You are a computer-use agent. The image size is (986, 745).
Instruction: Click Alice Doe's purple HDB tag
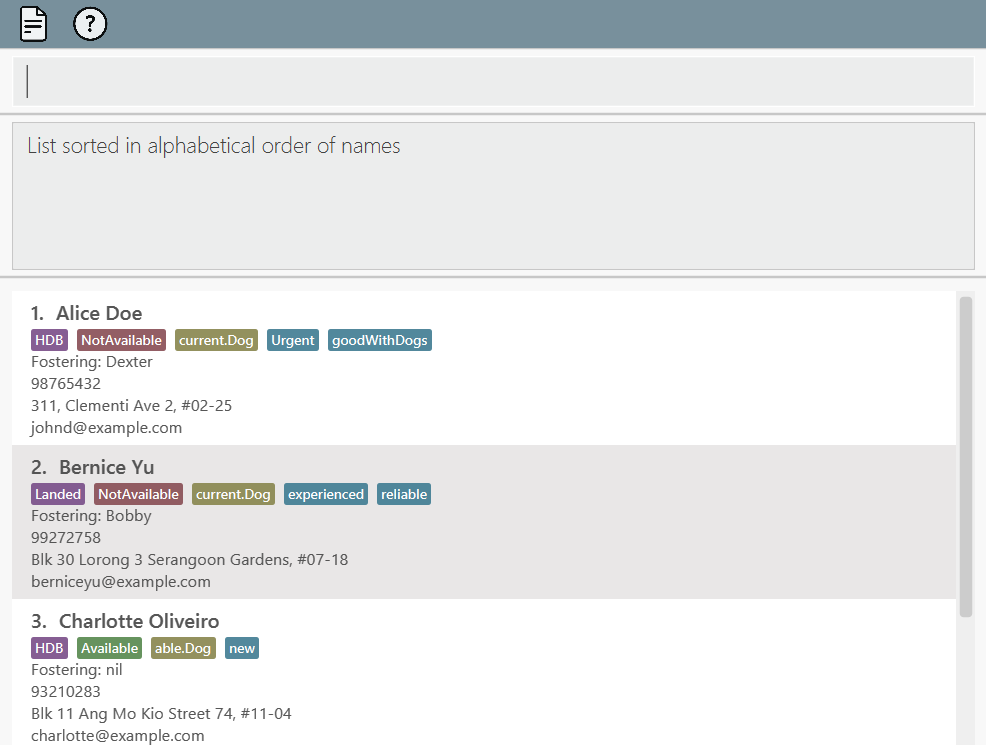pyautogui.click(x=49, y=340)
